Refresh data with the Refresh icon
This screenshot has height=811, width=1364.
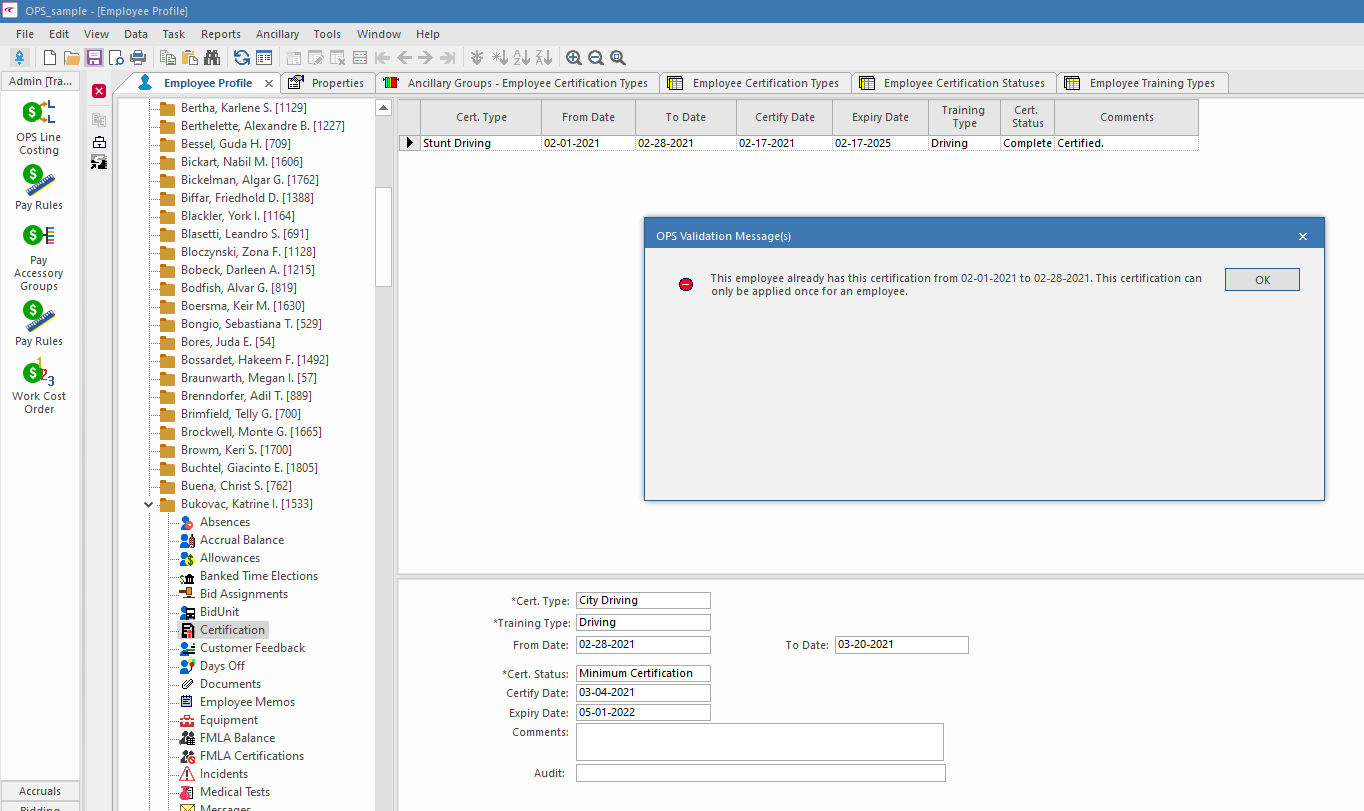241,57
